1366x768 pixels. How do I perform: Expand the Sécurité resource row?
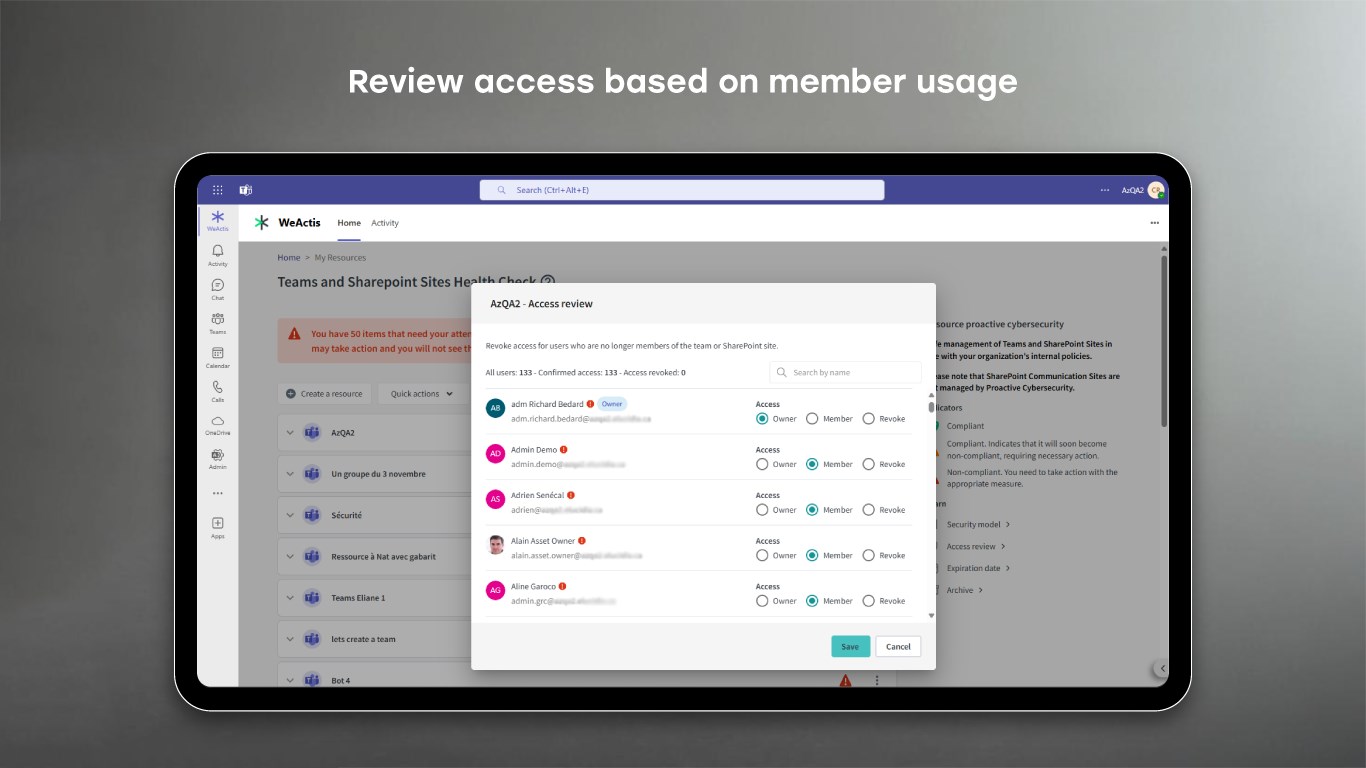tap(290, 515)
